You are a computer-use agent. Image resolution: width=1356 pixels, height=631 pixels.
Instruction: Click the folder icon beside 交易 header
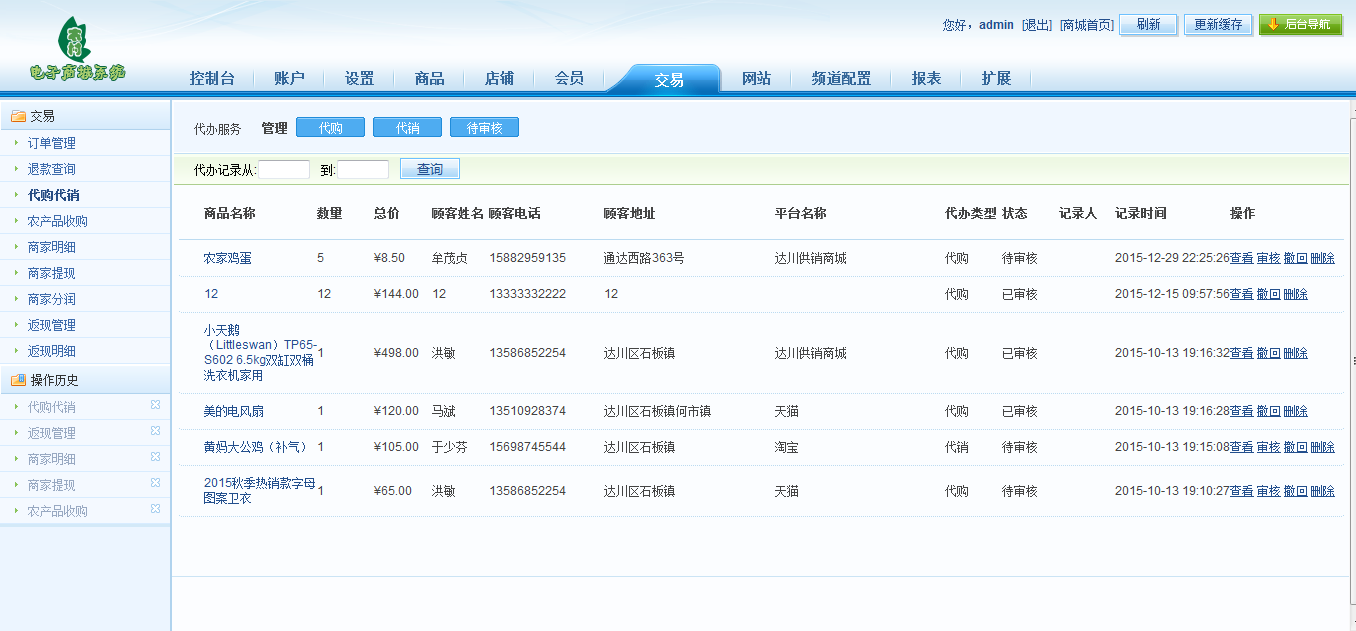17,116
